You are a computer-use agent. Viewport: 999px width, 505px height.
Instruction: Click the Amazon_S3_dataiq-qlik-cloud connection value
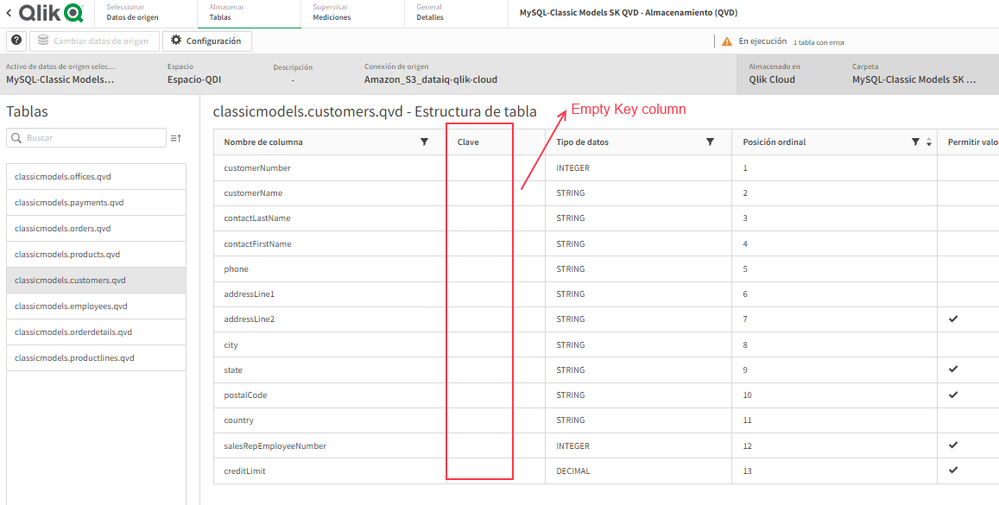[431, 80]
